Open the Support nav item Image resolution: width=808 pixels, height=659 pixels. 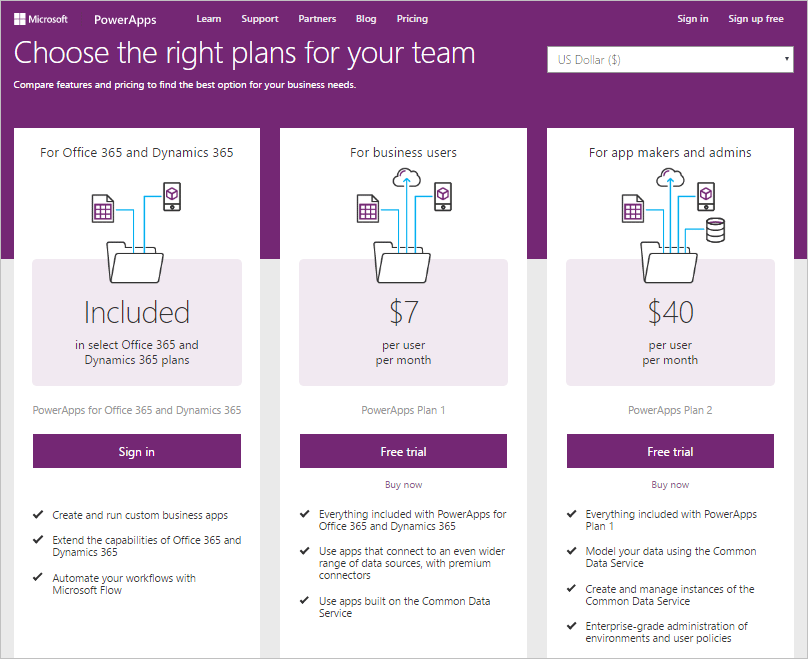(260, 19)
